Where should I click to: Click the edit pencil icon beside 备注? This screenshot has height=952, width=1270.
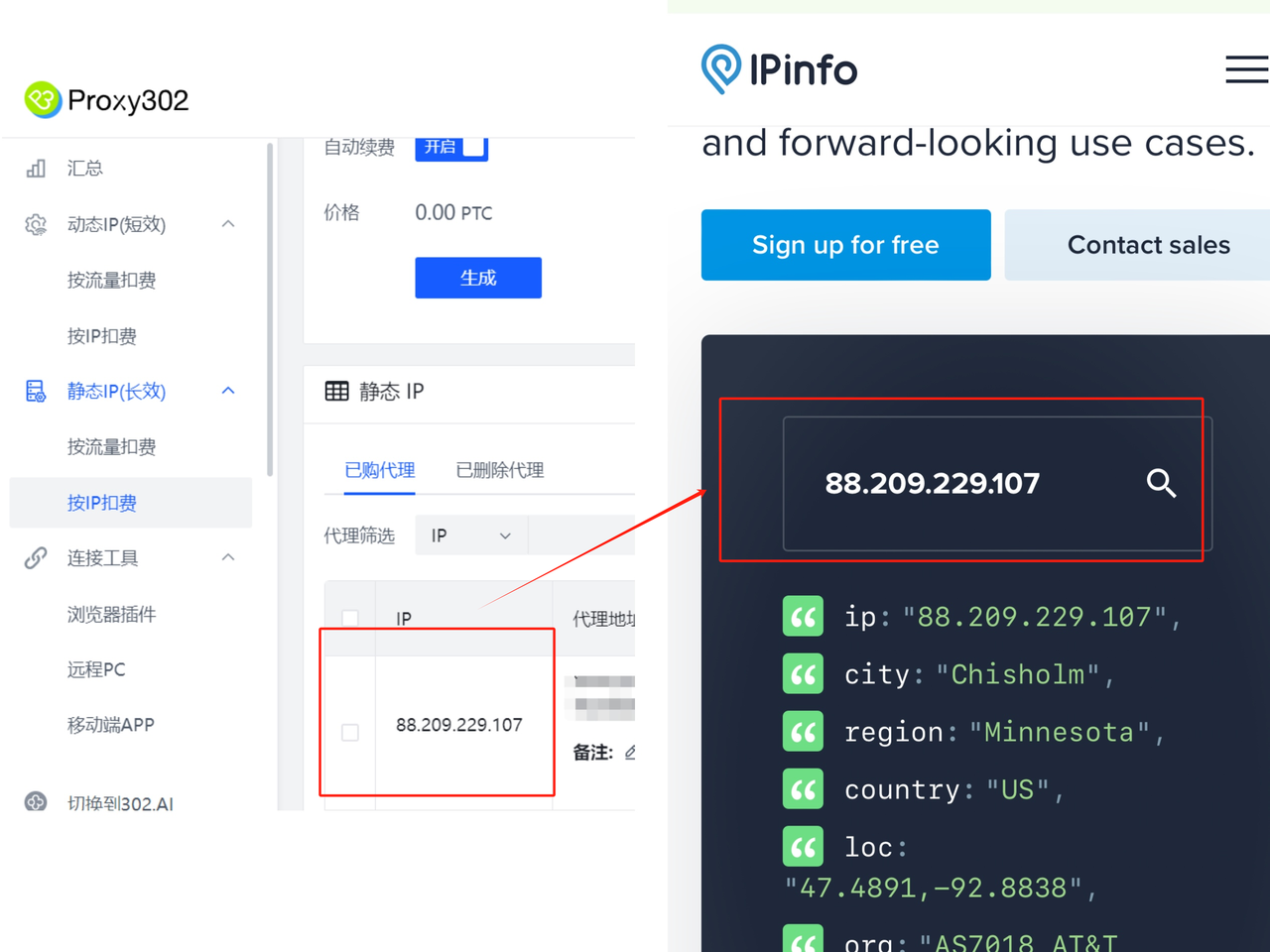(630, 753)
